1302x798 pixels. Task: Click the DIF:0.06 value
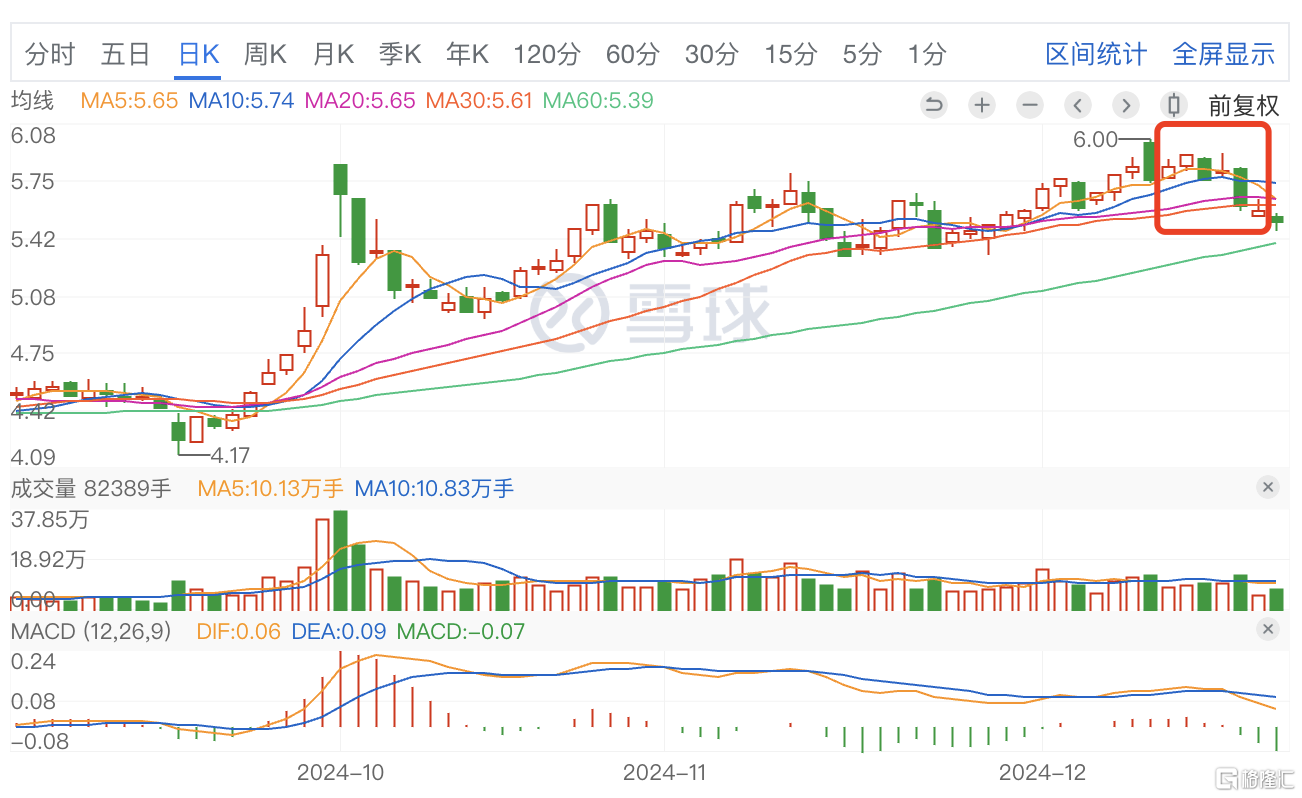click(238, 632)
